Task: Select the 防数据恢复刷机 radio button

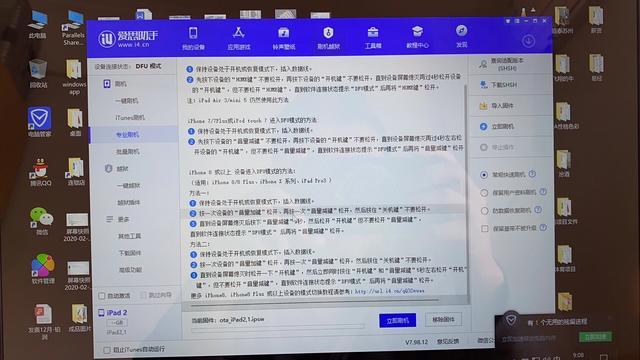Action: (484, 211)
